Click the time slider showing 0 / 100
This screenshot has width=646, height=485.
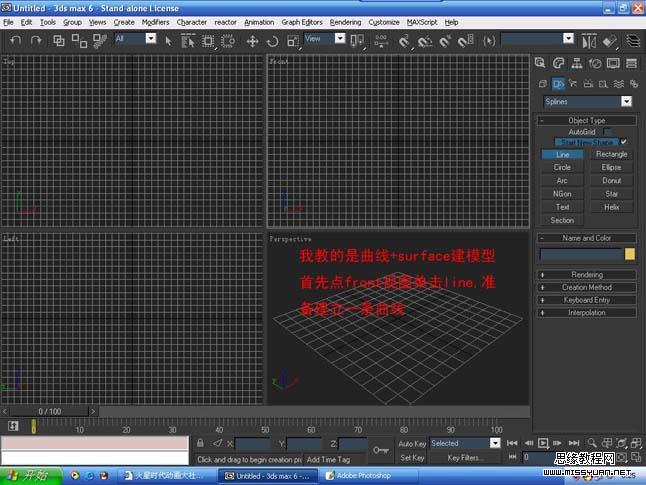(x=49, y=411)
